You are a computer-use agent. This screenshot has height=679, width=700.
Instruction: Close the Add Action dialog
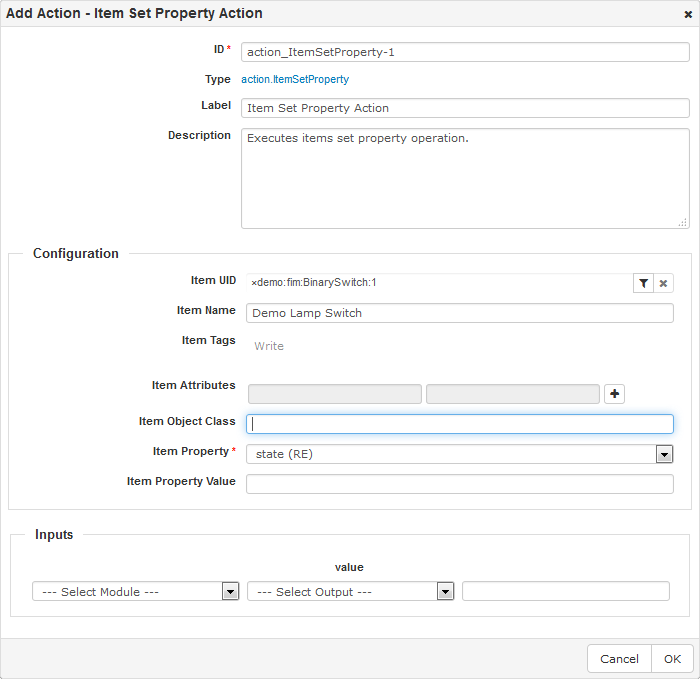(x=688, y=15)
